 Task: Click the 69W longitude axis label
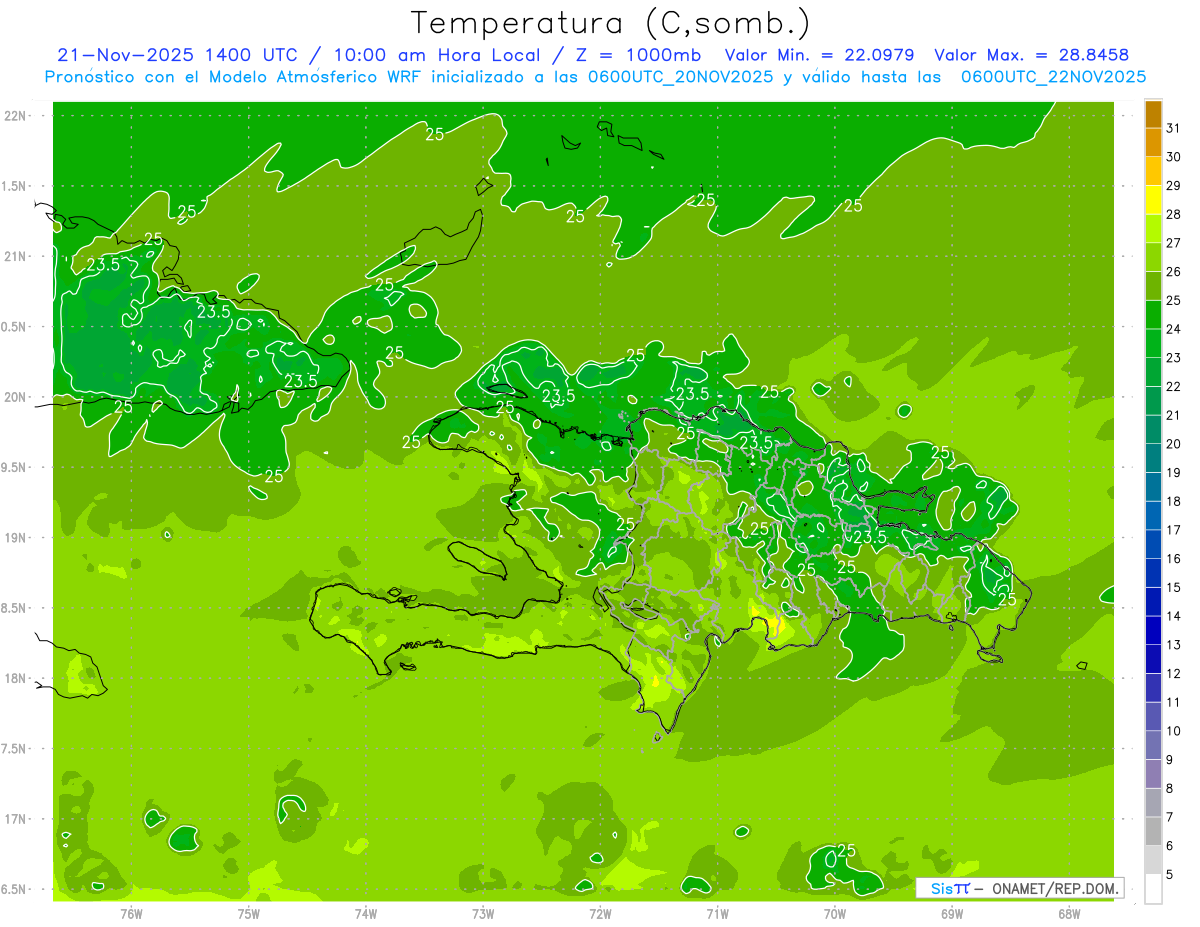click(x=952, y=914)
